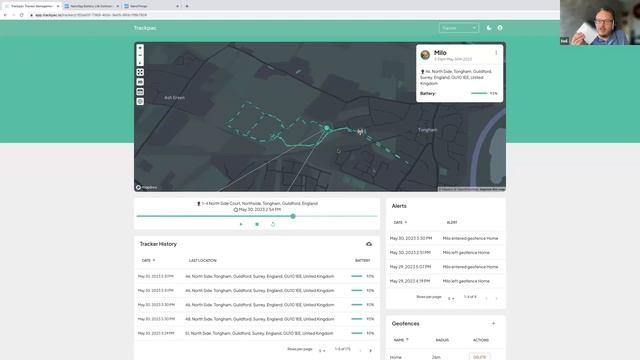Click the Milo battery level bar

pyautogui.click(x=479, y=93)
